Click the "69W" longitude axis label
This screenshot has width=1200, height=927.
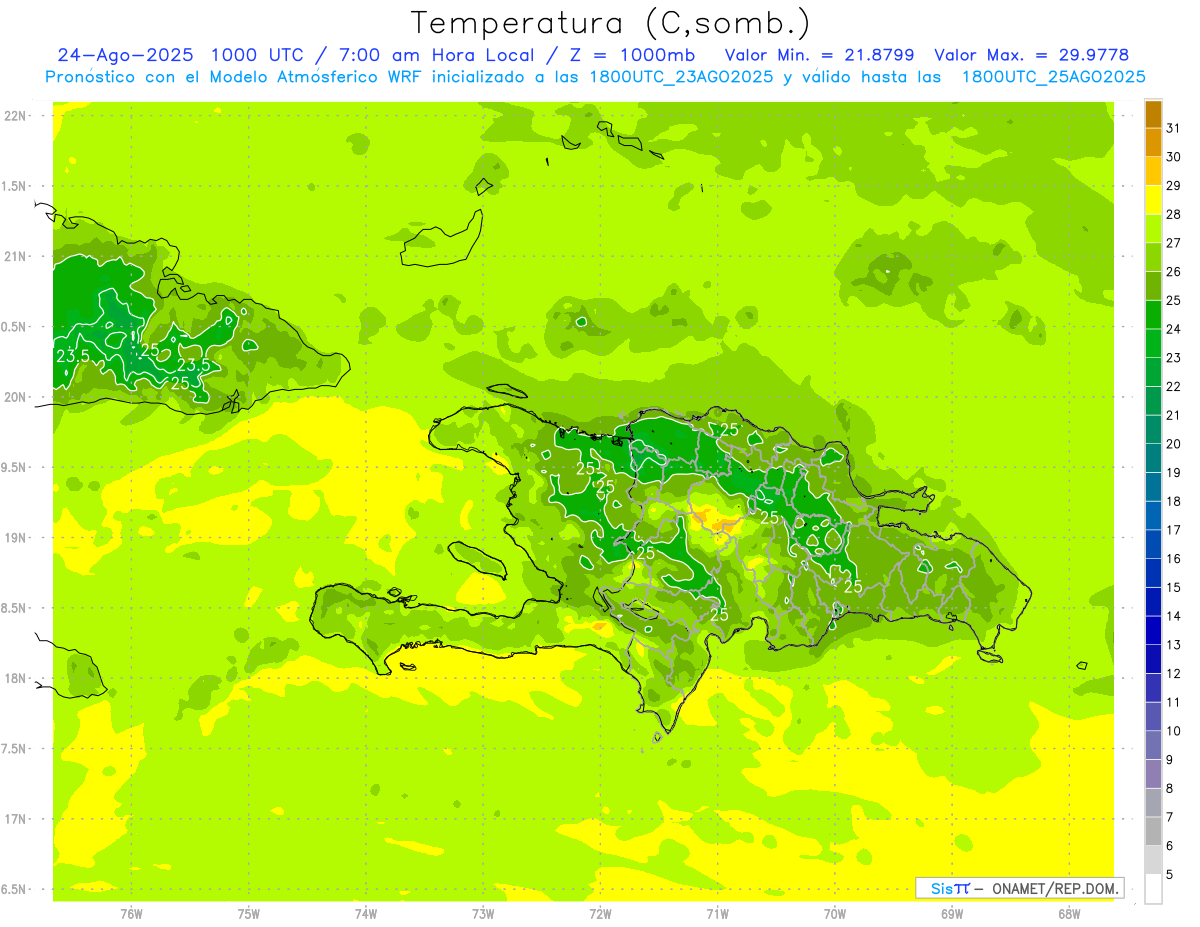point(952,913)
